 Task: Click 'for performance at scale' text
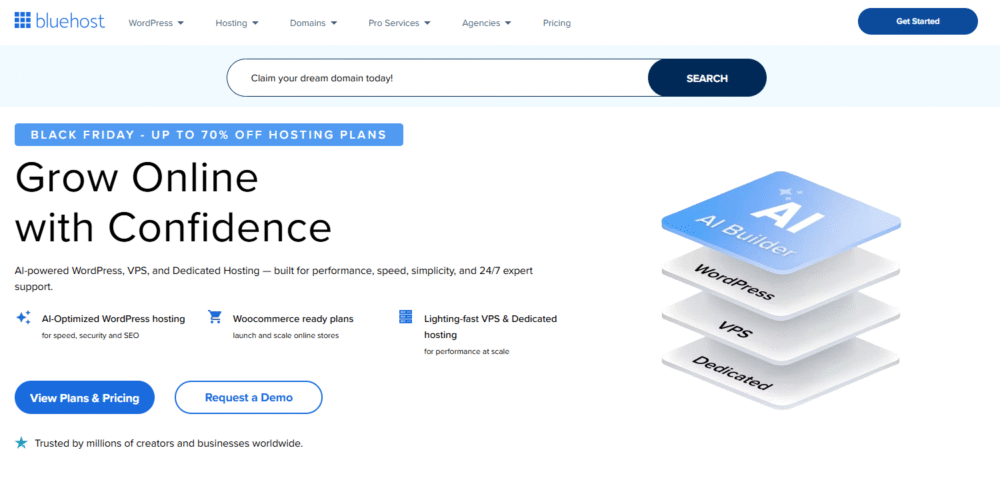coord(467,351)
